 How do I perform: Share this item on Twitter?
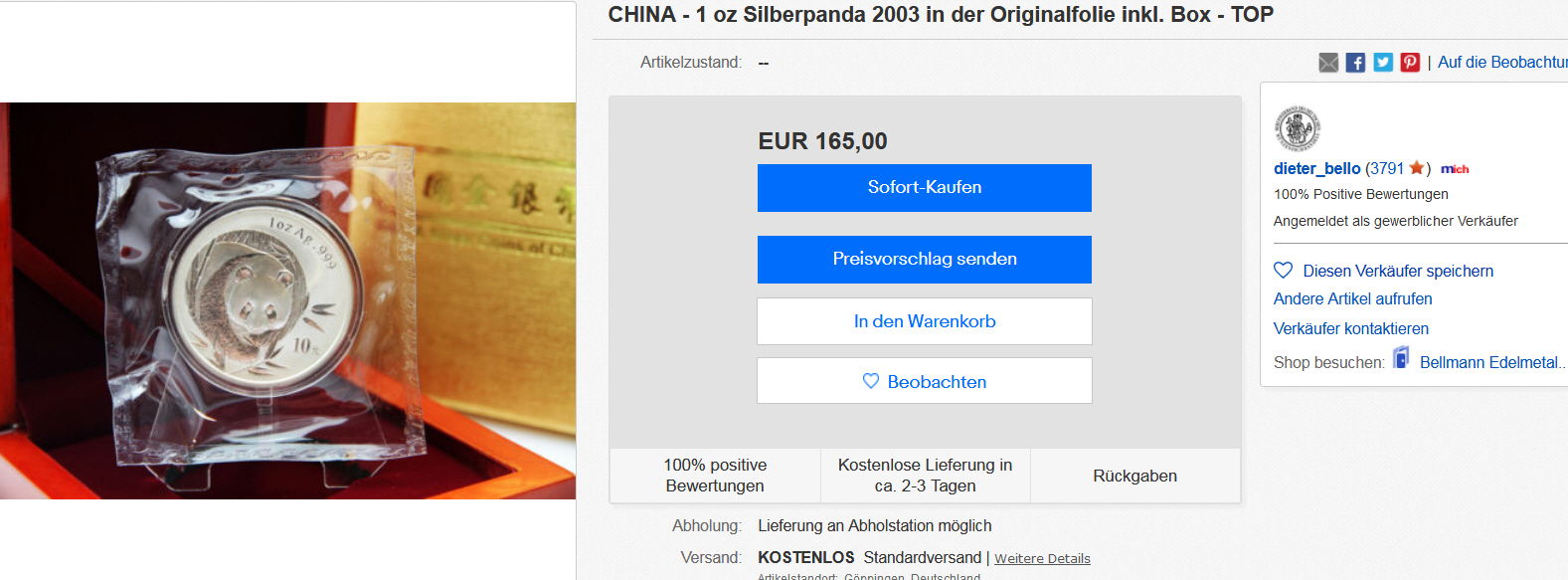point(1383,63)
